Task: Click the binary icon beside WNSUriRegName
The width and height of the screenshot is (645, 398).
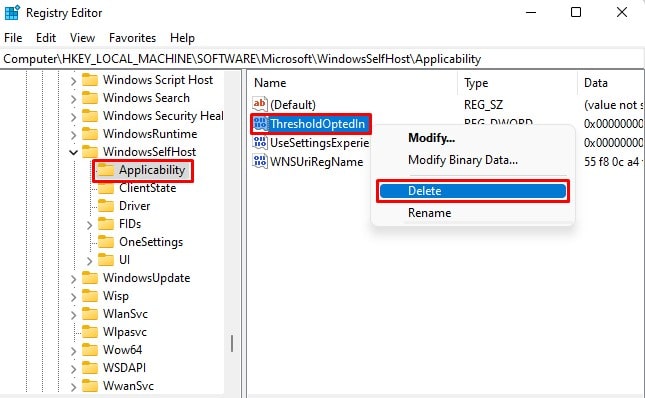Action: pyautogui.click(x=260, y=162)
